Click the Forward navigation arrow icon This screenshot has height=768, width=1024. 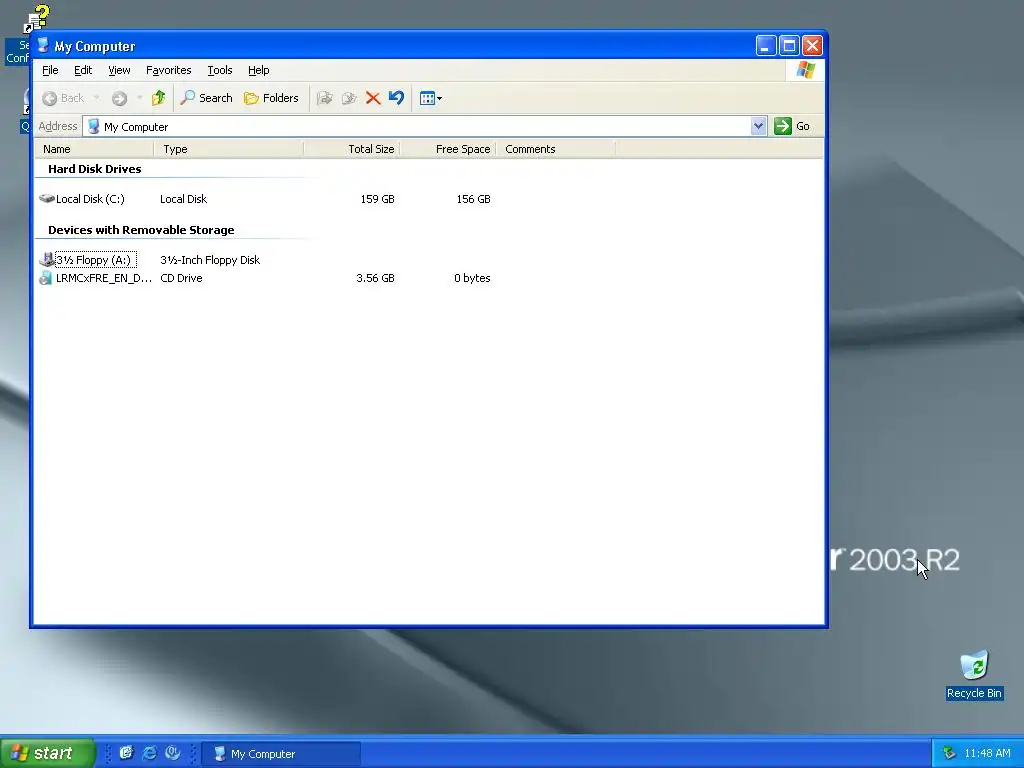(119, 98)
